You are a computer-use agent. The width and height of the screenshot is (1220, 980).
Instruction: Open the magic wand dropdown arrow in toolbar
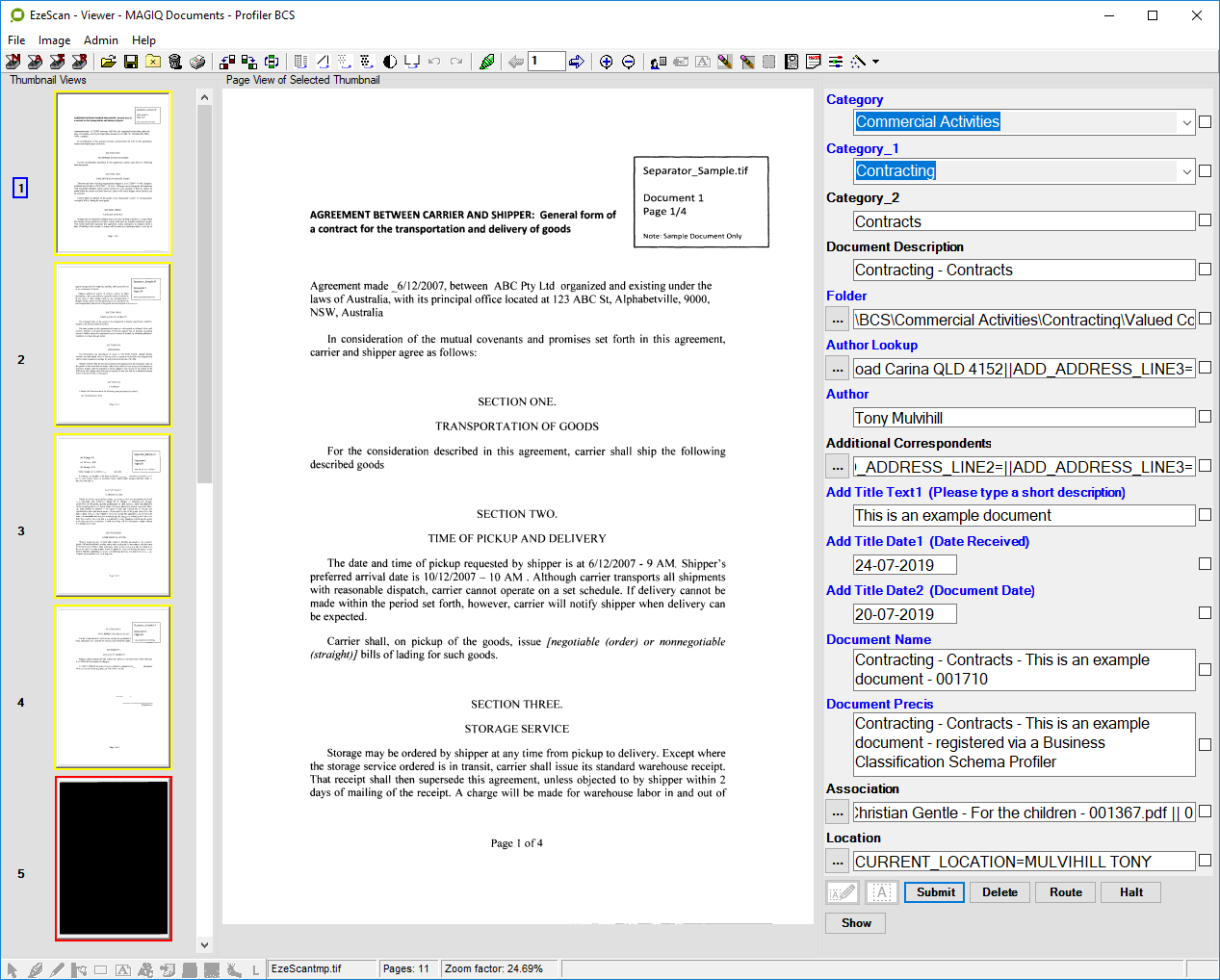[x=875, y=62]
